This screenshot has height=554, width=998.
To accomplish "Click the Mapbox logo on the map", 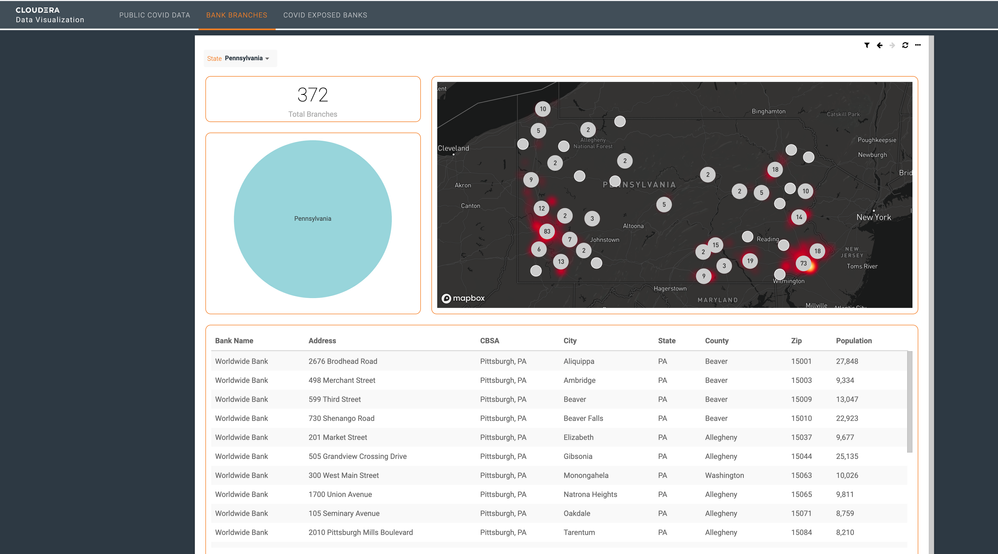I will point(463,298).
